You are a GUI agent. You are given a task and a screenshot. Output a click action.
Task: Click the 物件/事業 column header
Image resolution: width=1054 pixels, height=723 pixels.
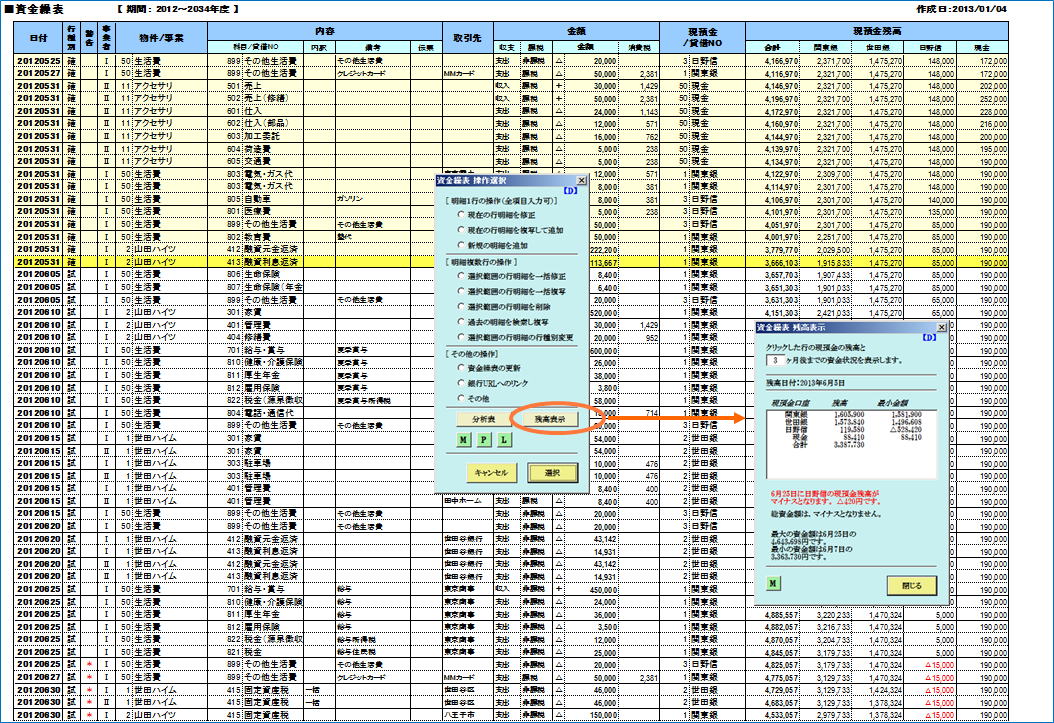click(161, 38)
